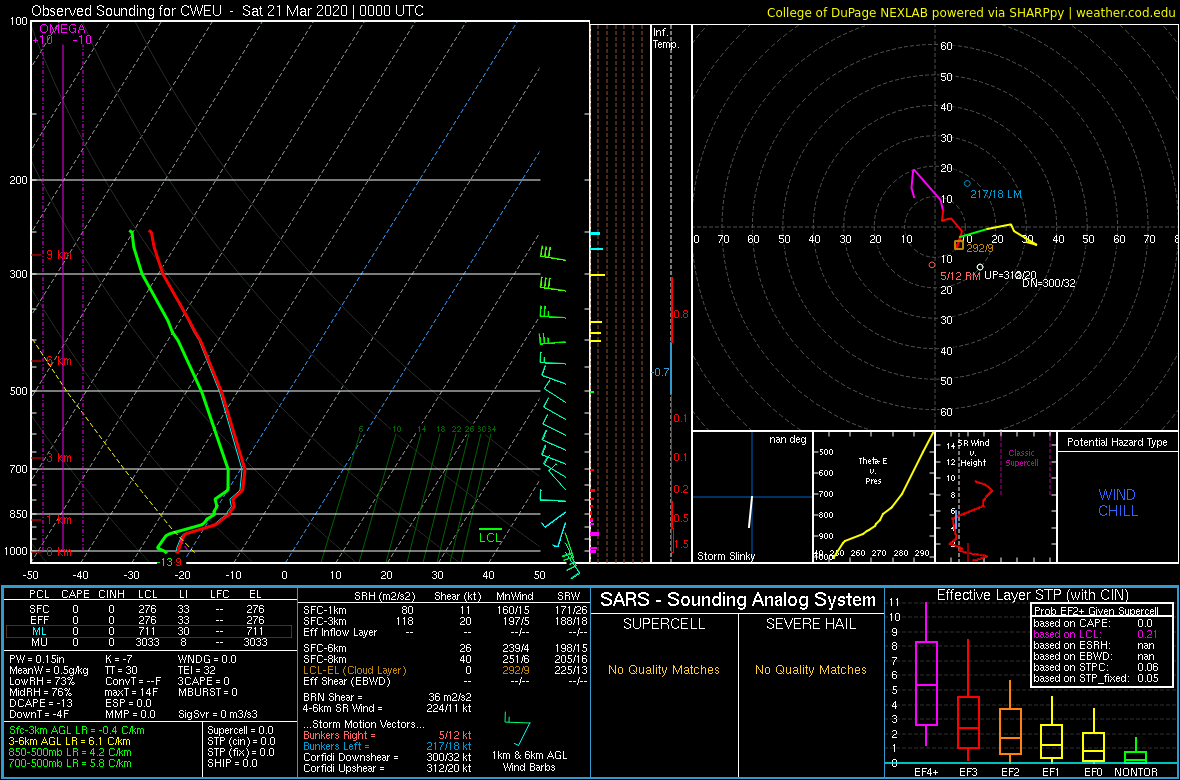Image resolution: width=1180 pixels, height=780 pixels.
Task: Click the 1km & 6km AGL wind barb symbol
Action: [x=517, y=728]
